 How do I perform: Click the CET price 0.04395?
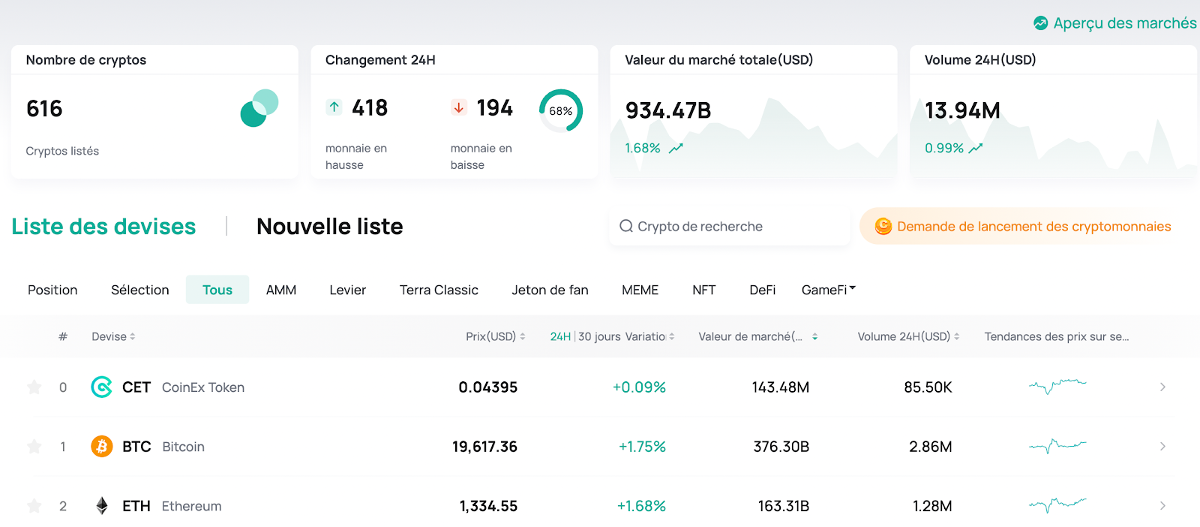tap(488, 387)
